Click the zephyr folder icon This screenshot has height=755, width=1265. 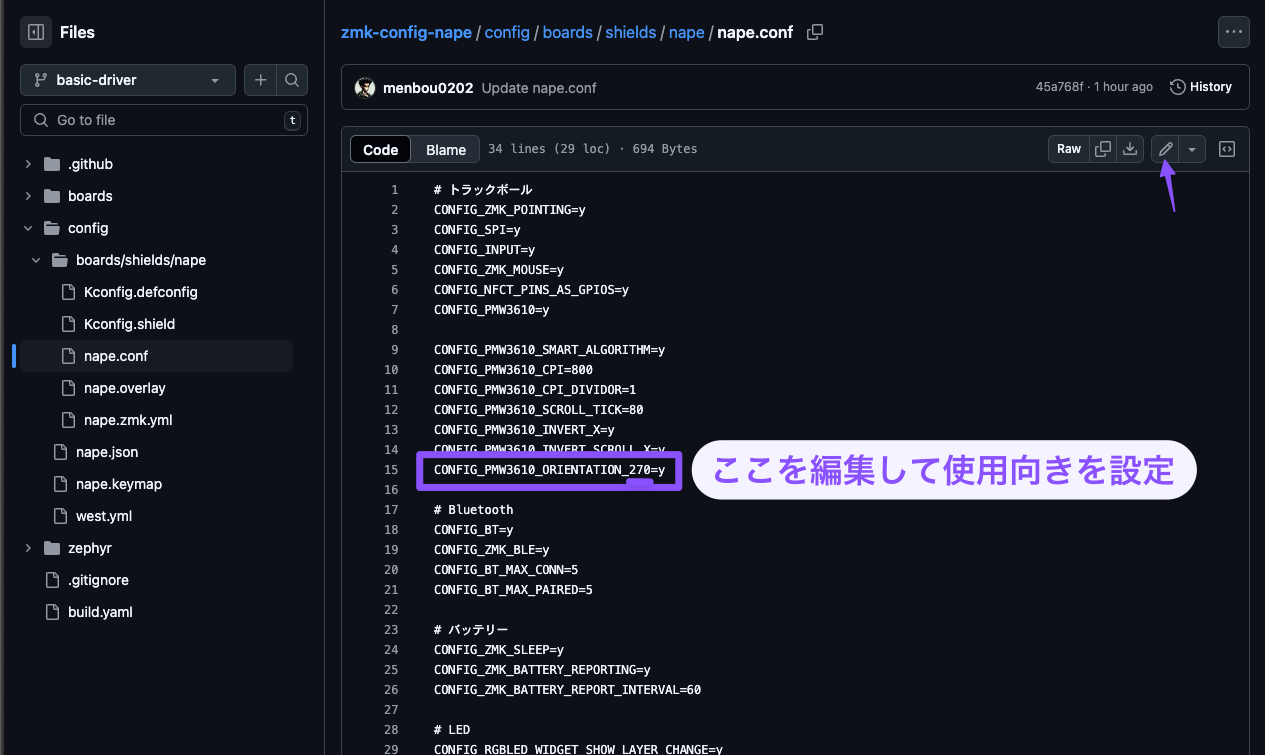(52, 548)
